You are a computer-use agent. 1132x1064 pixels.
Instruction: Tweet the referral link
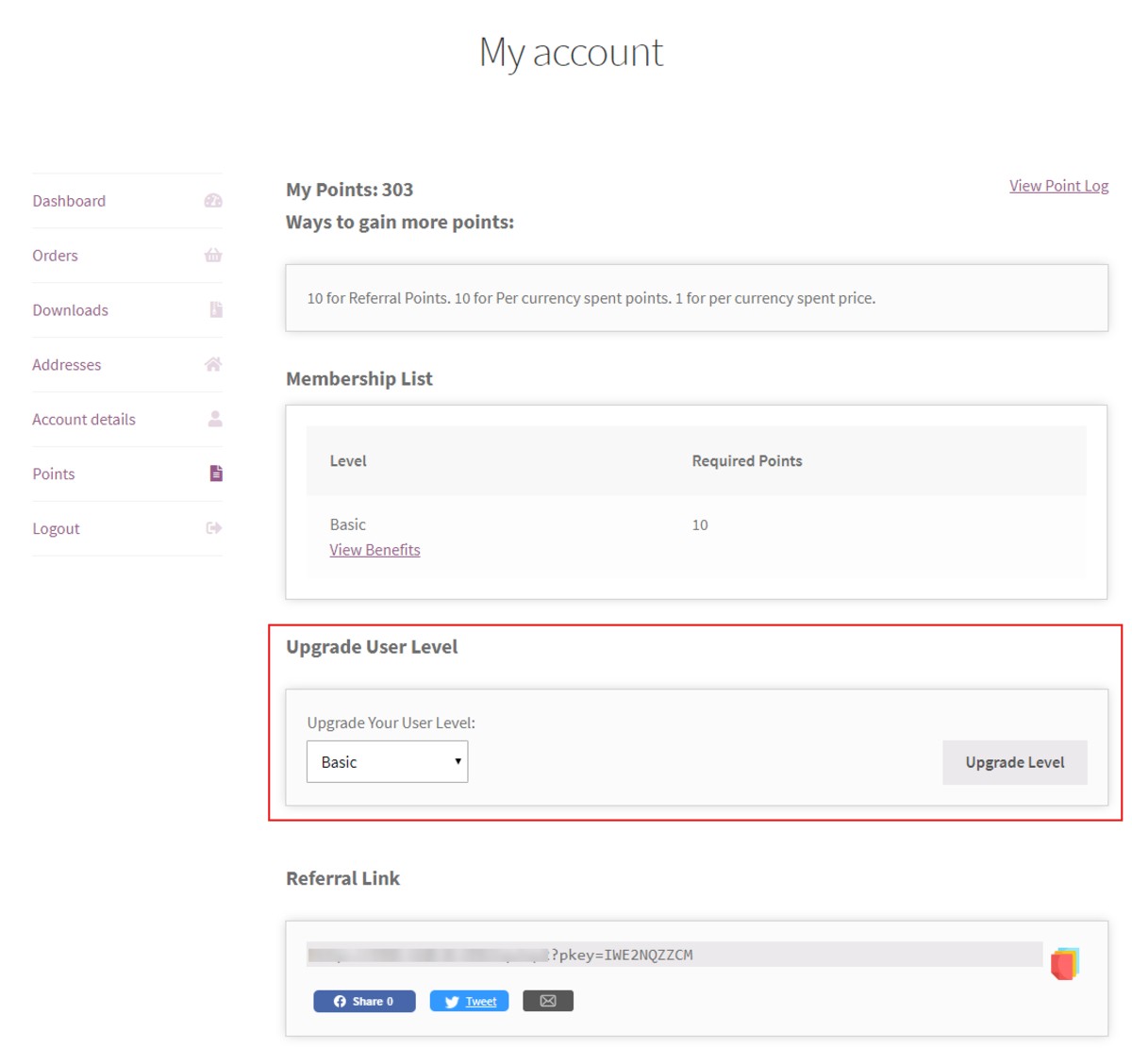(470, 1001)
